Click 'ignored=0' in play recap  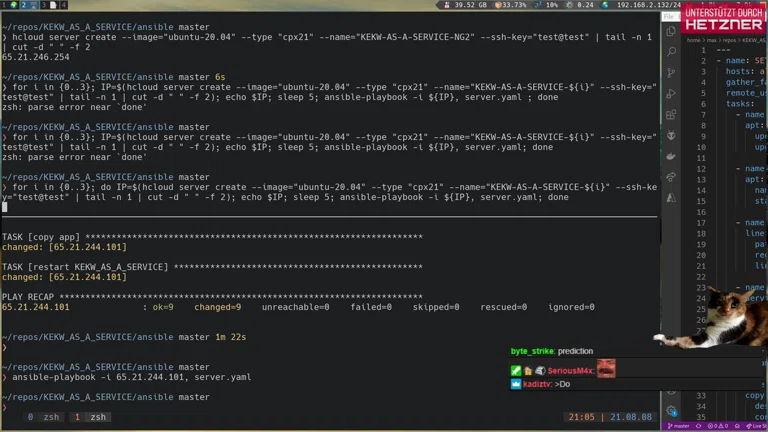571,307
